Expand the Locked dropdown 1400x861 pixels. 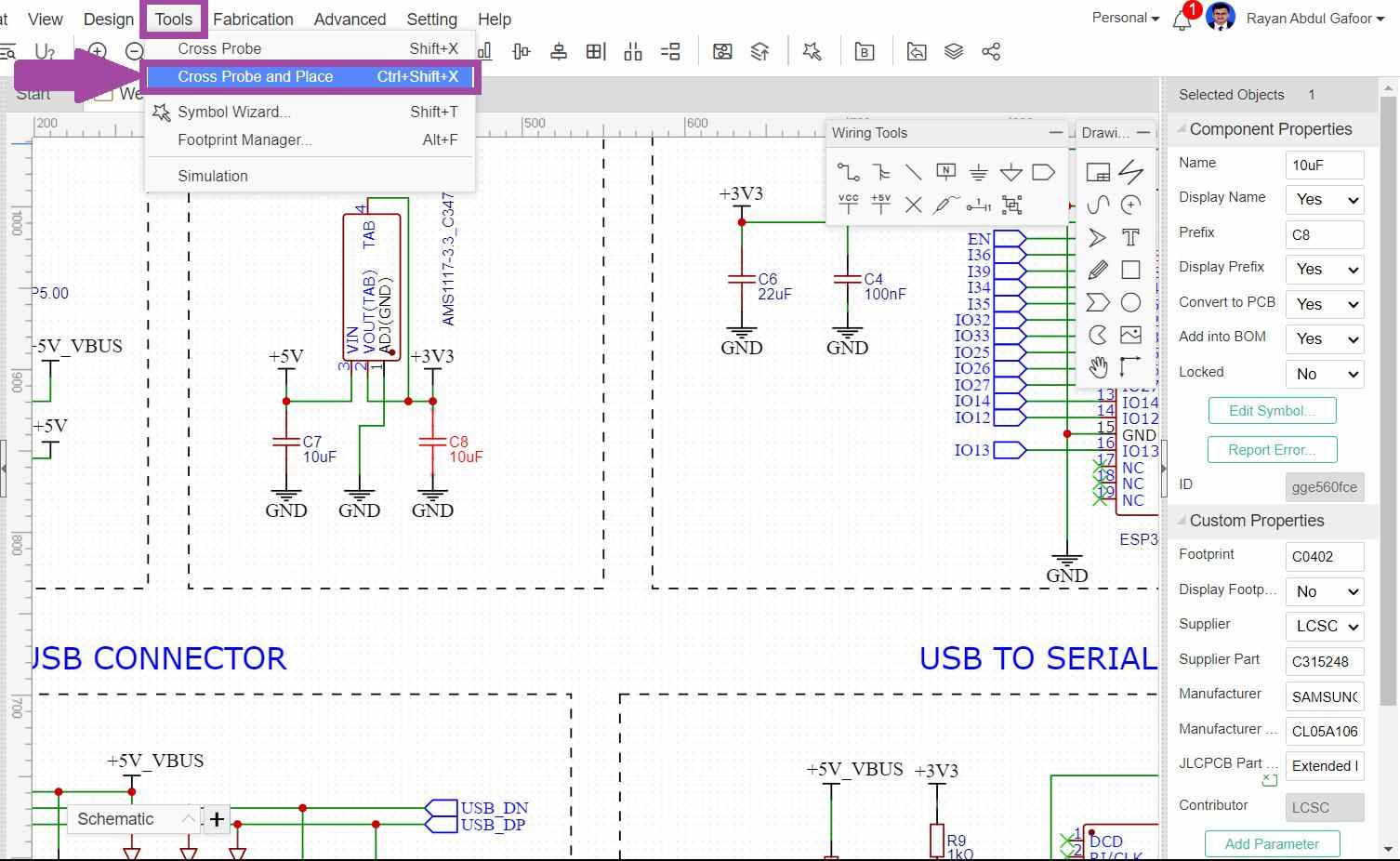tap(1324, 375)
